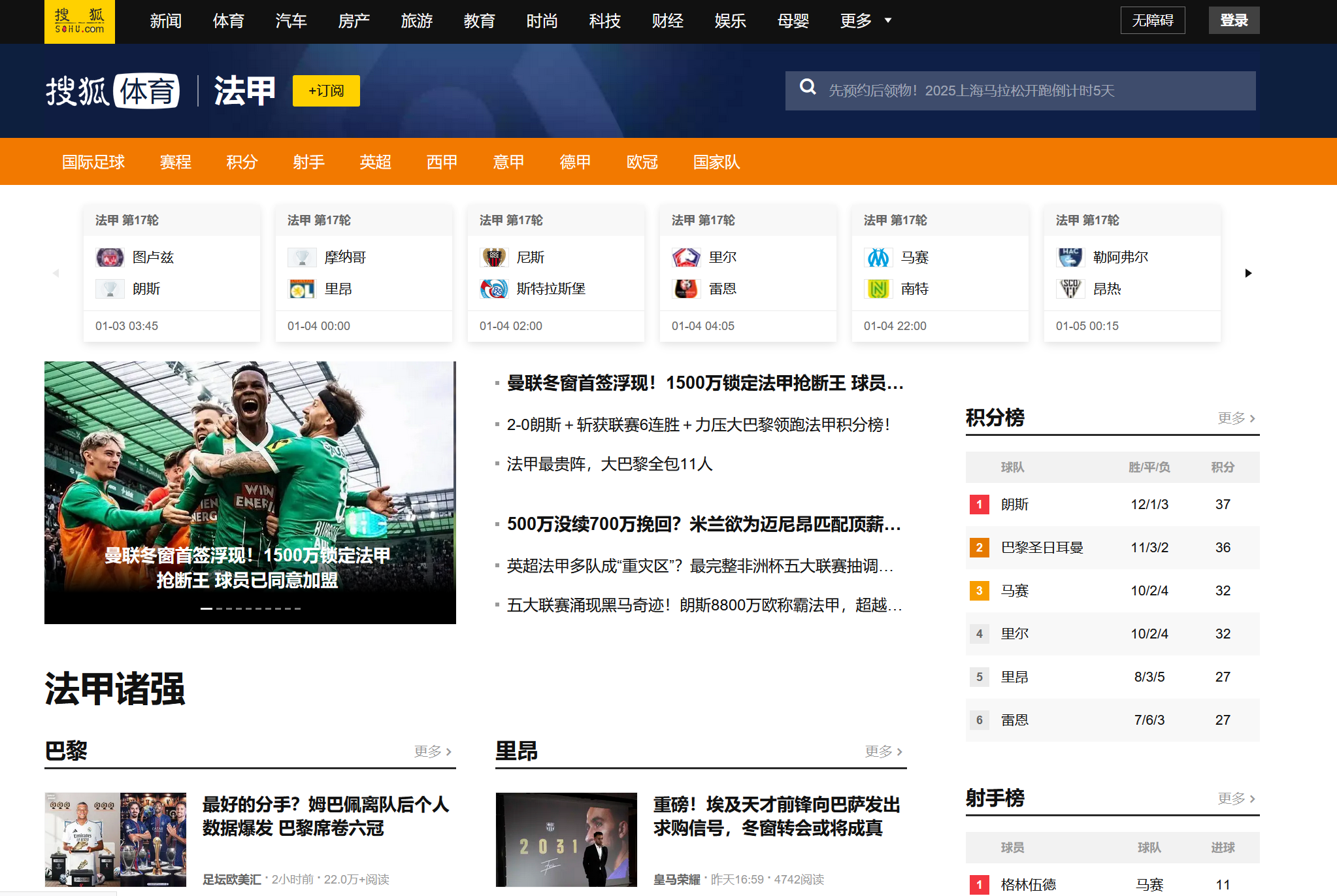
Task: Click the Lille club logo
Action: click(x=685, y=257)
